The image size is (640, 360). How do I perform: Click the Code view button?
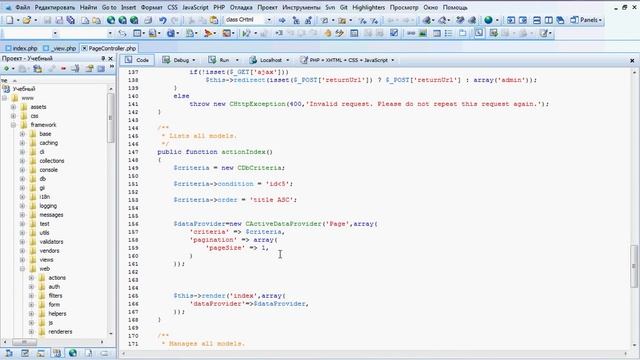pyautogui.click(x=137, y=60)
